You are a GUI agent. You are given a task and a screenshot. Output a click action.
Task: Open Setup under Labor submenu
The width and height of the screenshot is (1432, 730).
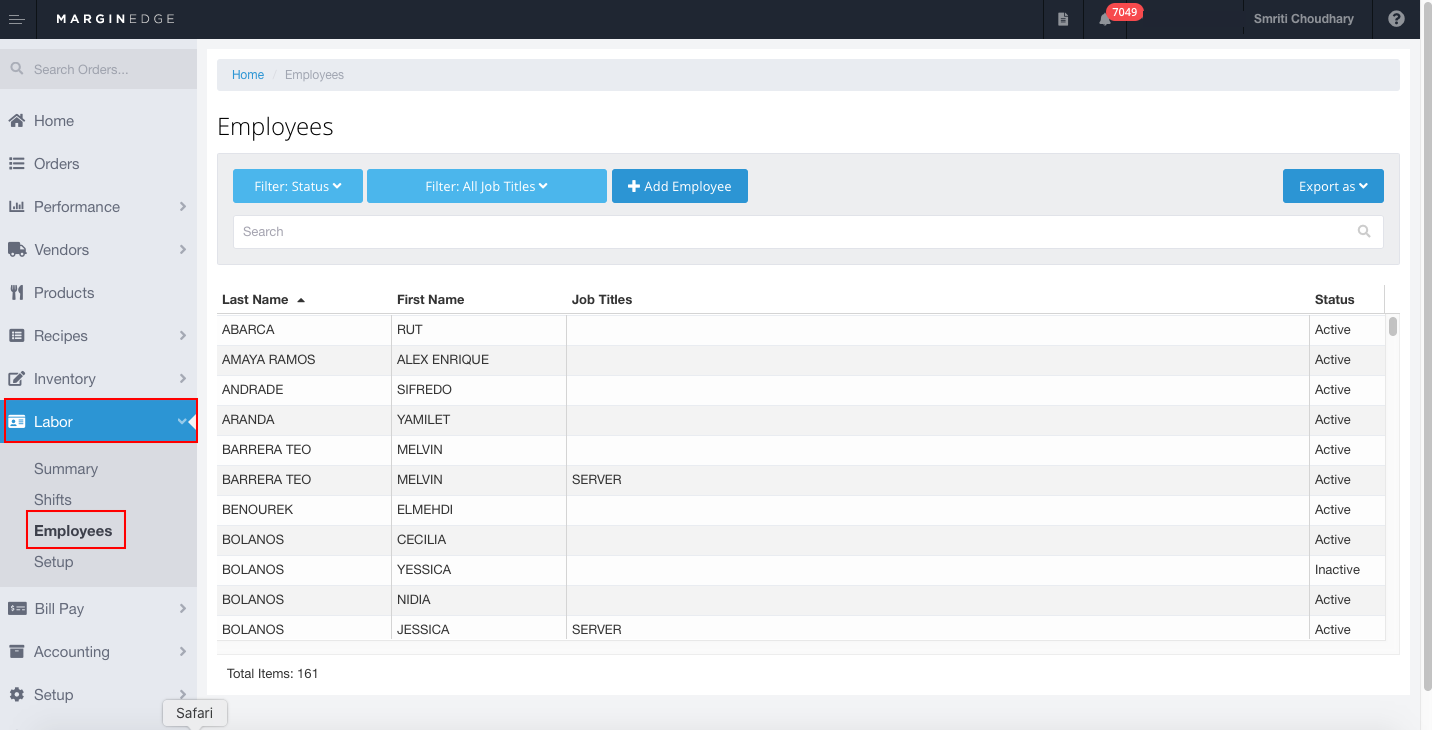(54, 562)
